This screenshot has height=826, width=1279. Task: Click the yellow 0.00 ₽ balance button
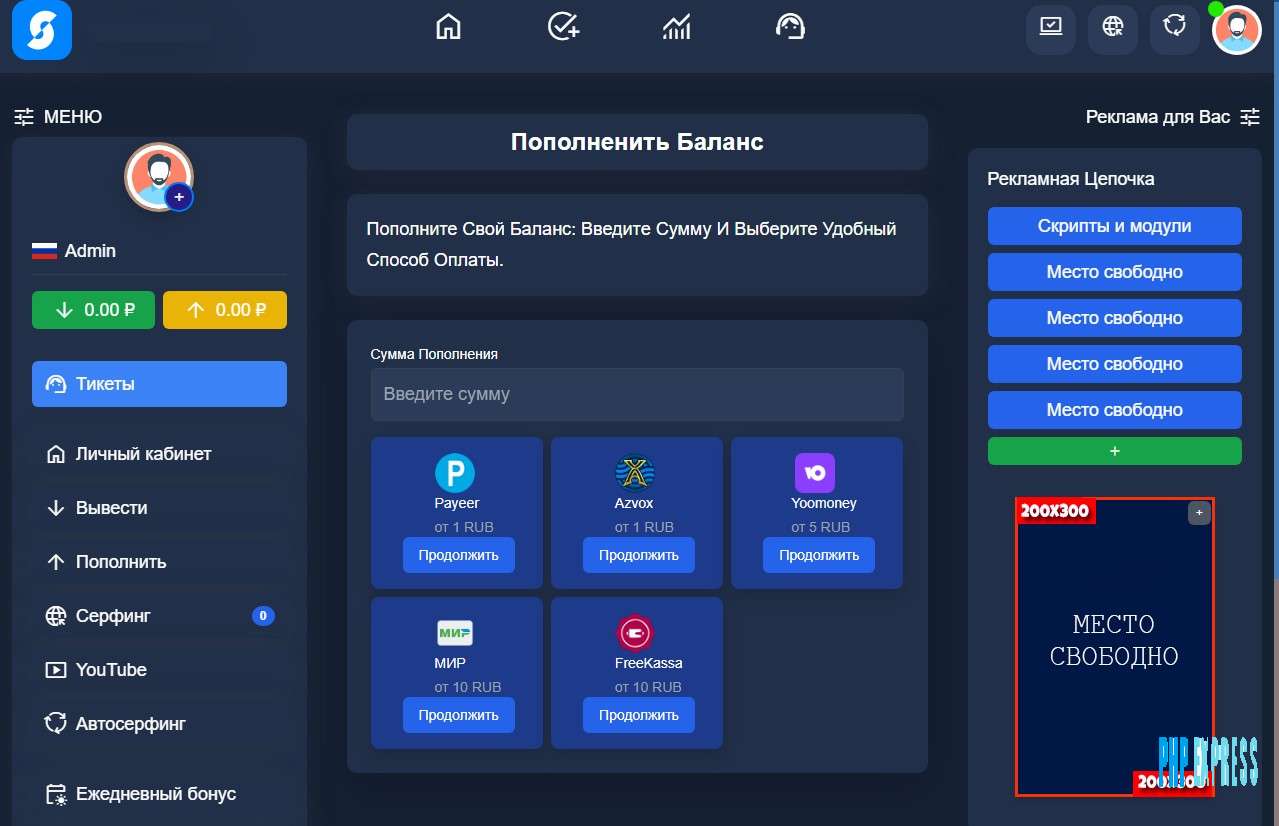click(225, 310)
